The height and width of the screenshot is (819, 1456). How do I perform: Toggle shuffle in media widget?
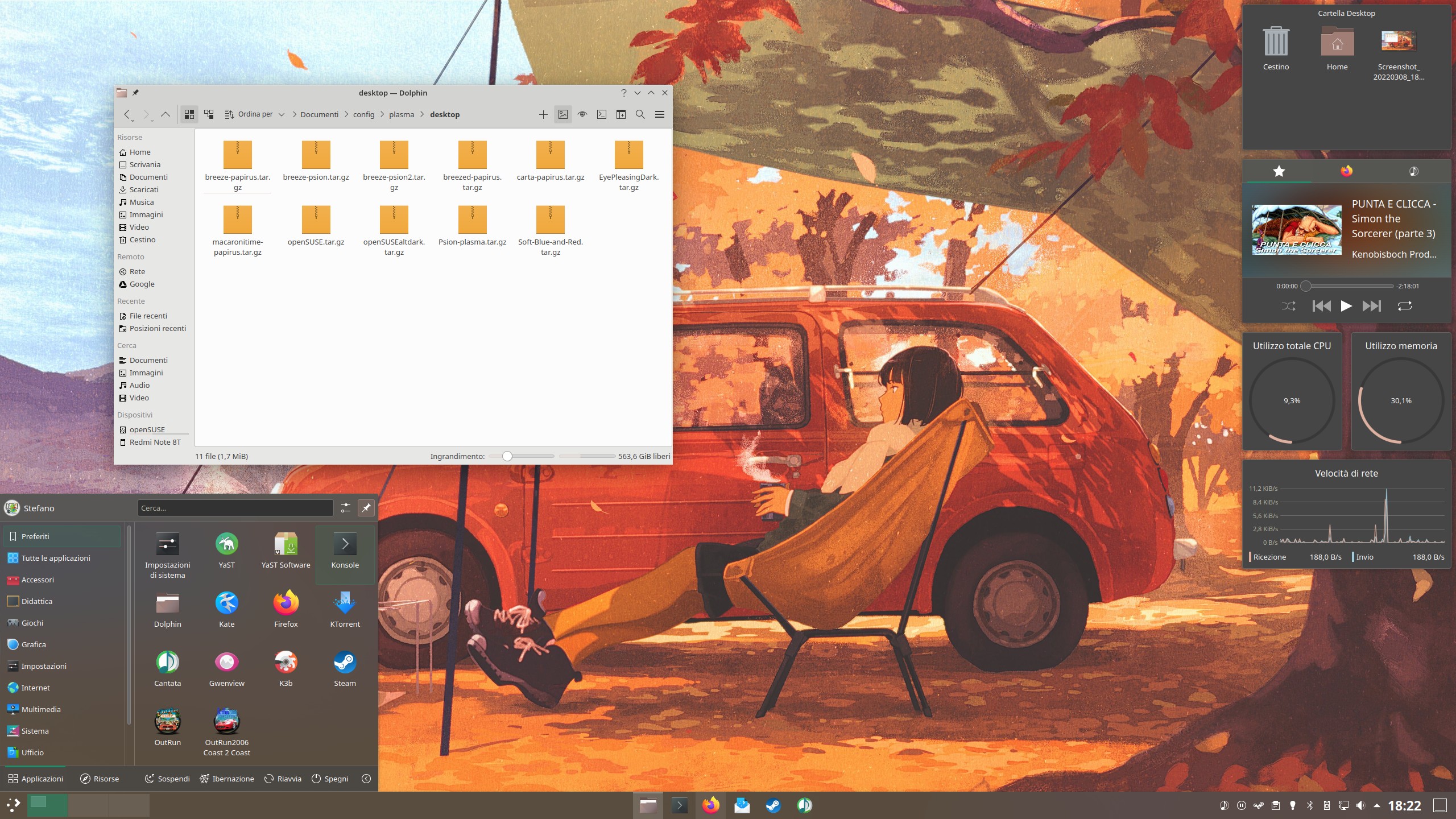1288,306
